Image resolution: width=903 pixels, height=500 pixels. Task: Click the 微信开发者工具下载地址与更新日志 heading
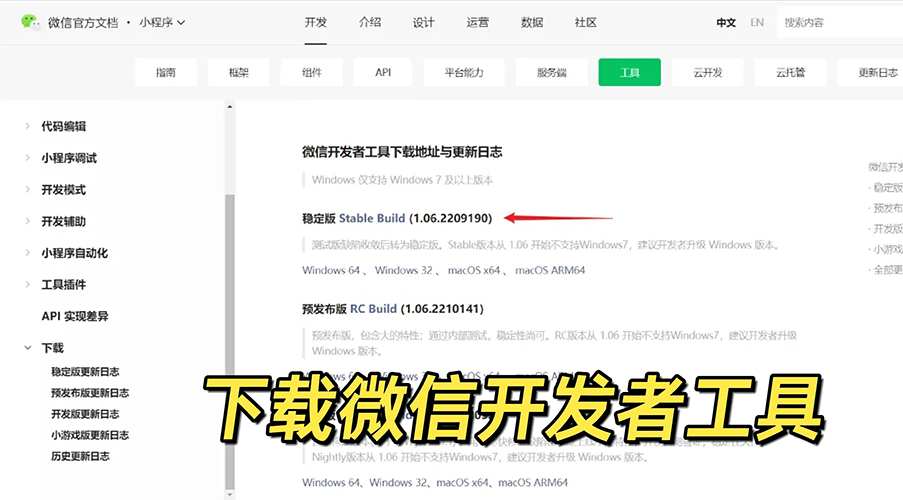pos(402,152)
